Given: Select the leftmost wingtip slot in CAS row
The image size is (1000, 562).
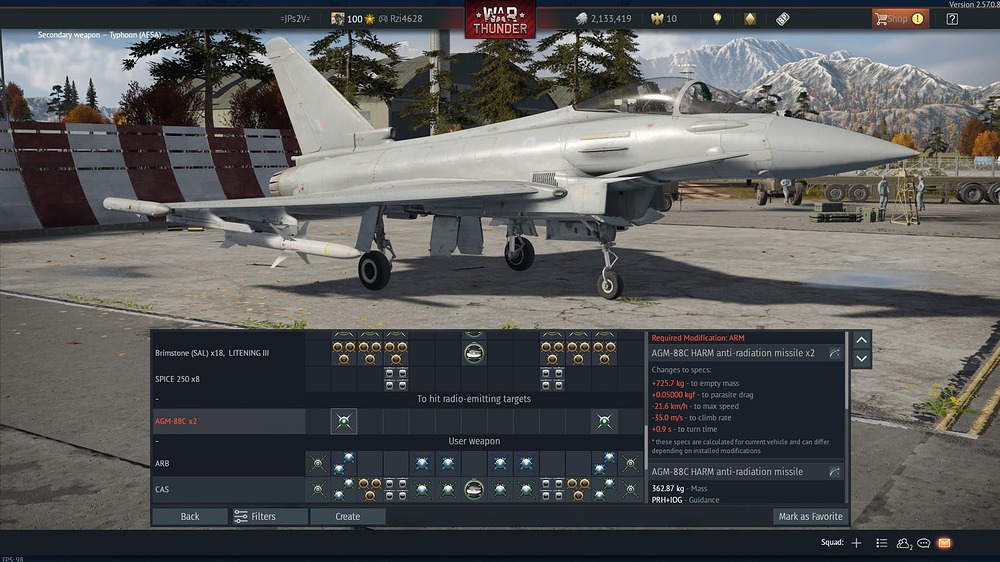Looking at the screenshot, I should point(318,489).
